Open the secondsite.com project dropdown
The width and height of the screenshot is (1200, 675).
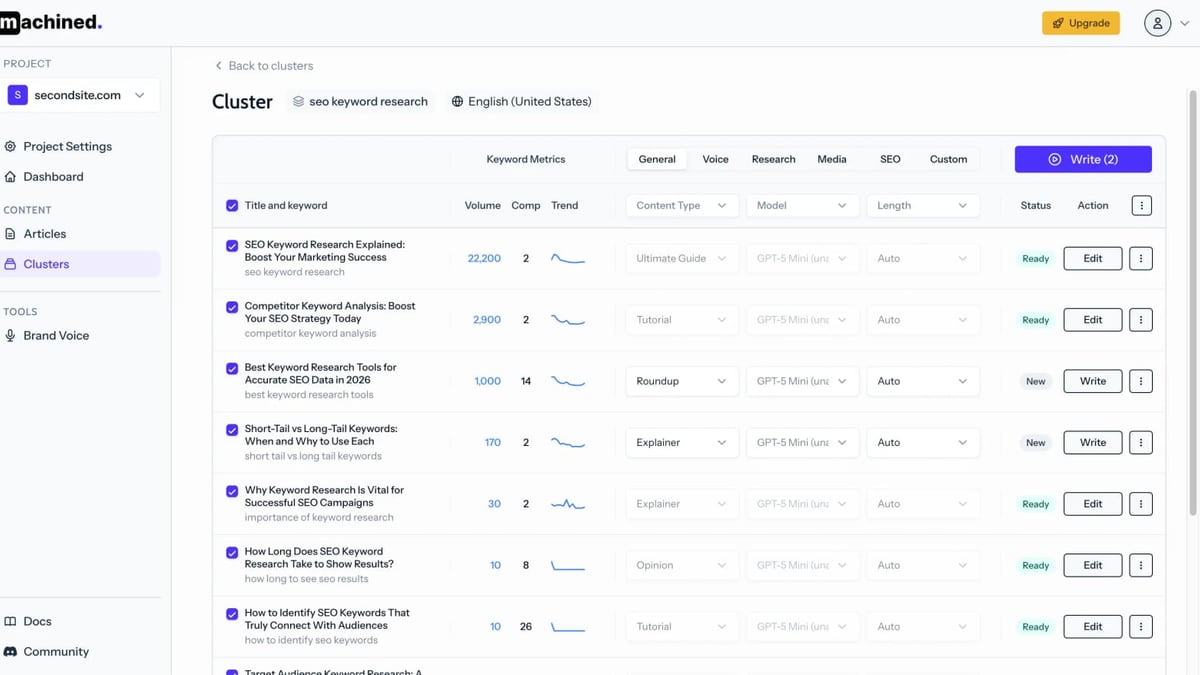[80, 95]
